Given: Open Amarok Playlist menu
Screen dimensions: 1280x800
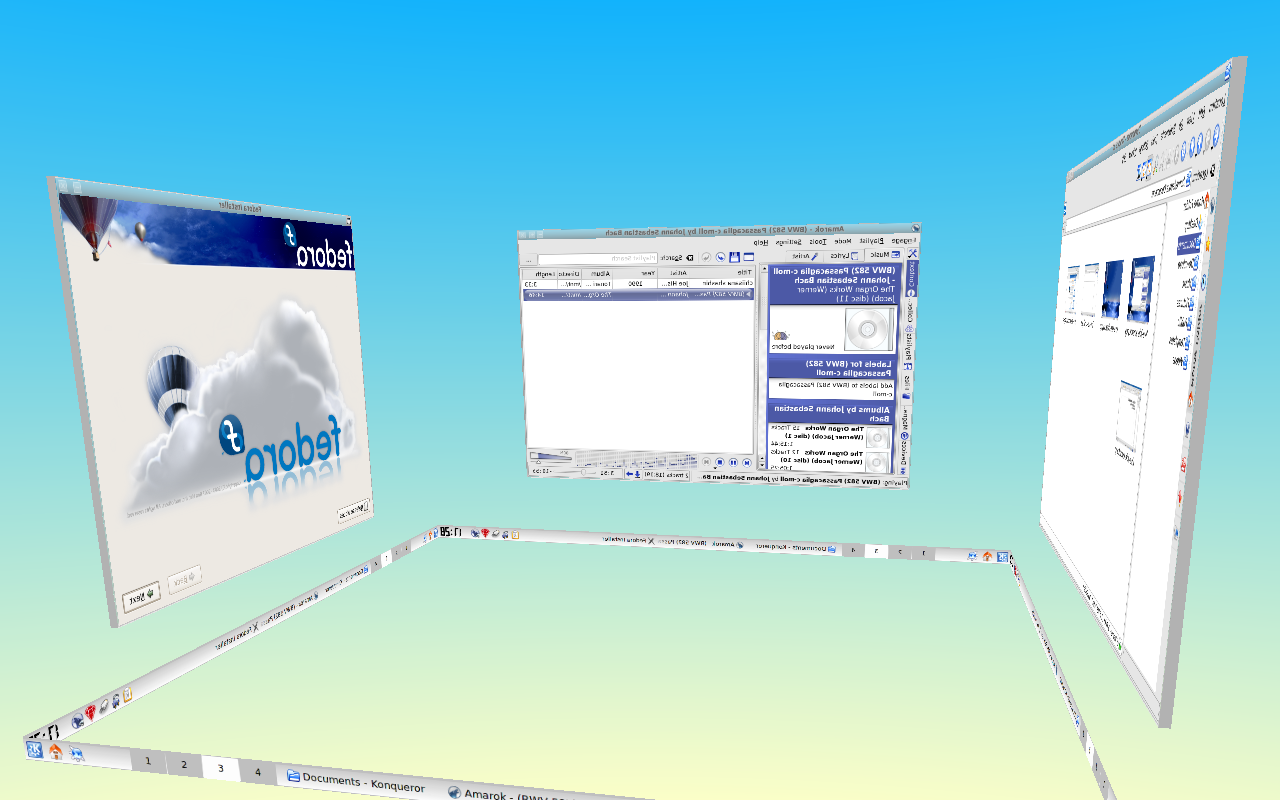Looking at the screenshot, I should pyautogui.click(x=871, y=241).
